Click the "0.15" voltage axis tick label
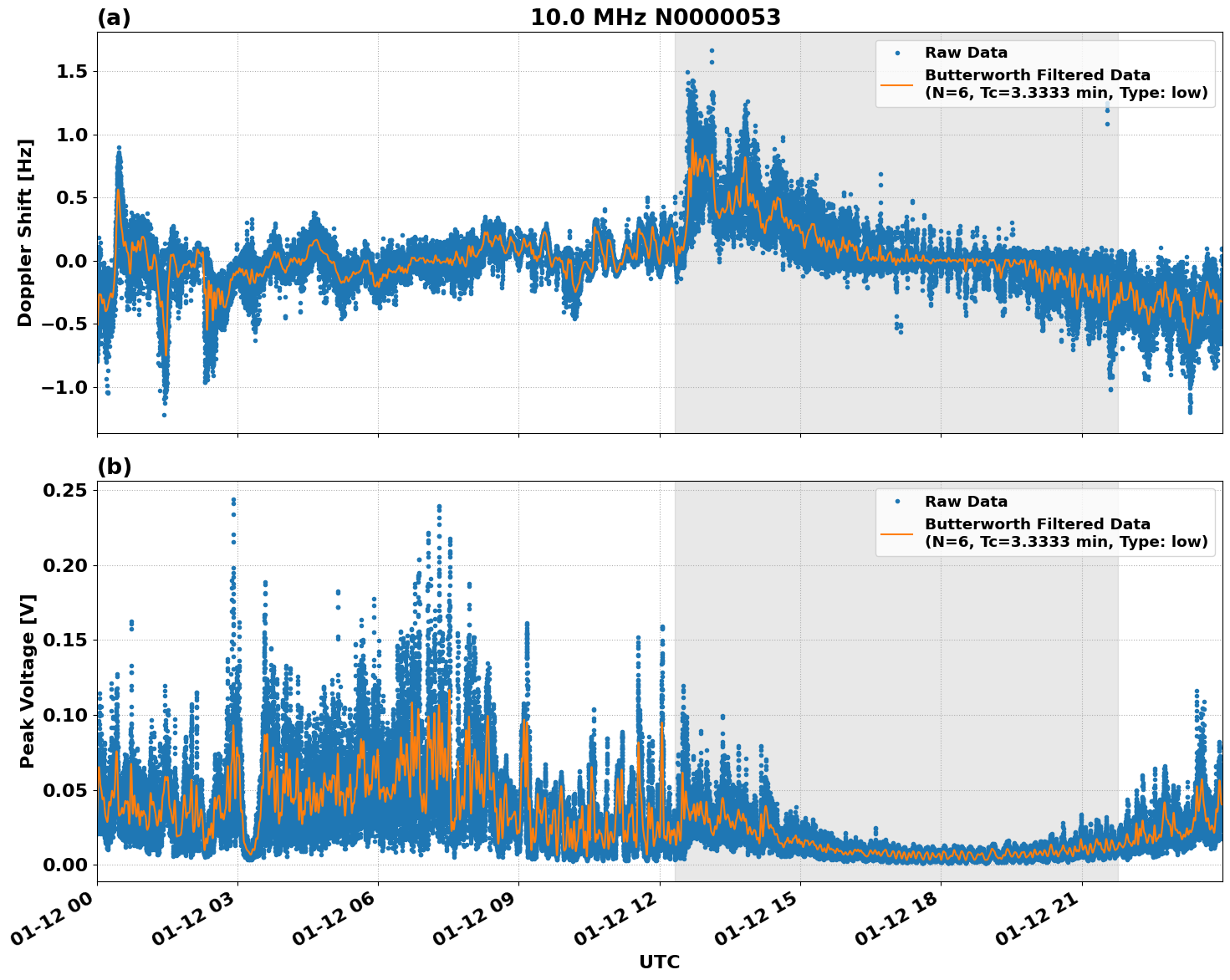This screenshot has height=980, width=1230. [67, 640]
